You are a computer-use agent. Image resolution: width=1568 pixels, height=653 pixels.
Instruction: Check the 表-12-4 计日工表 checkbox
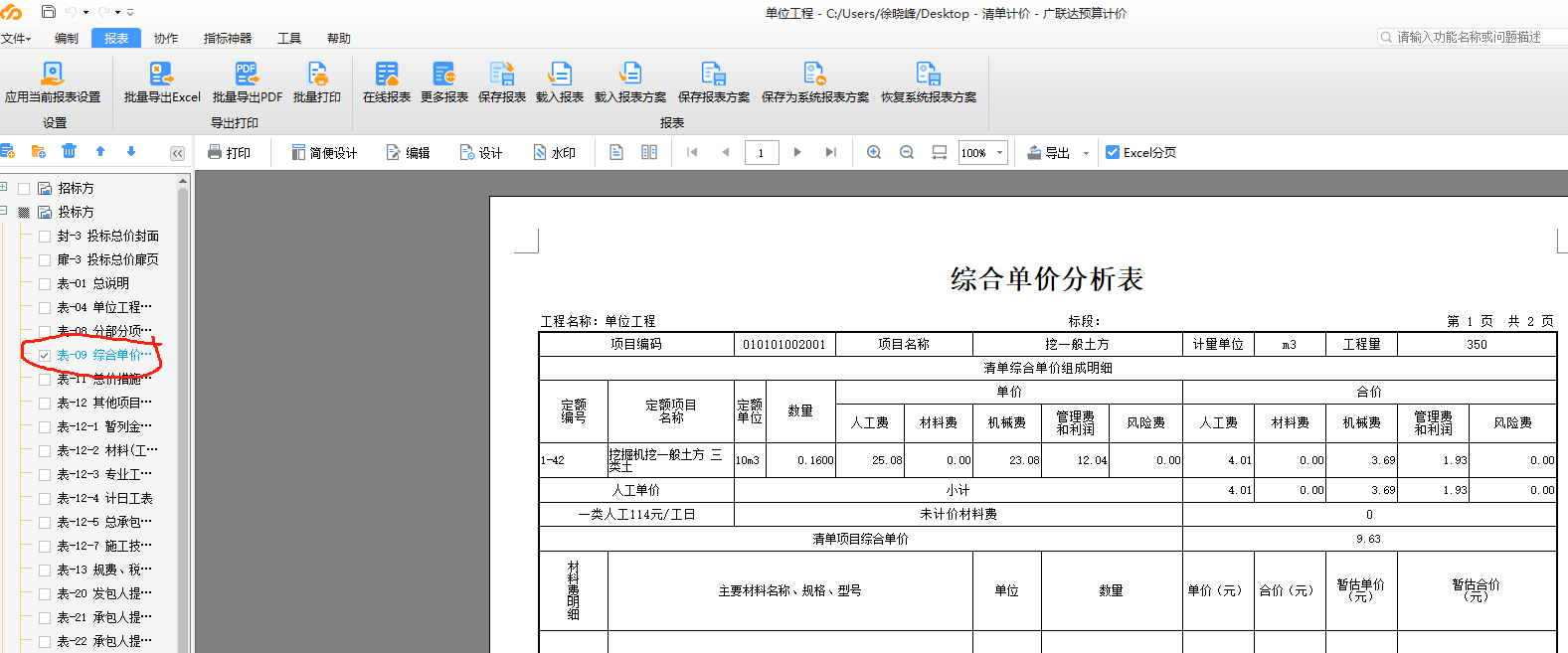pyautogui.click(x=45, y=498)
